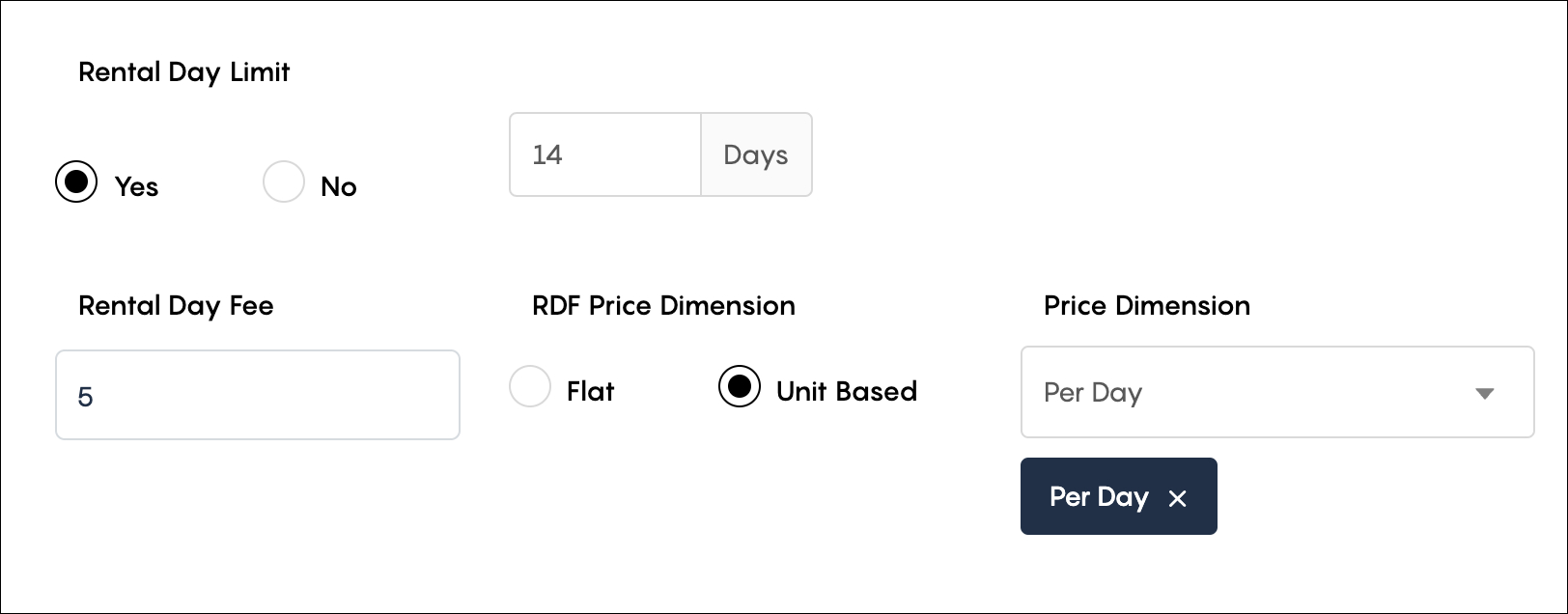Select the No radio button for Rental Day Limit

284,181
